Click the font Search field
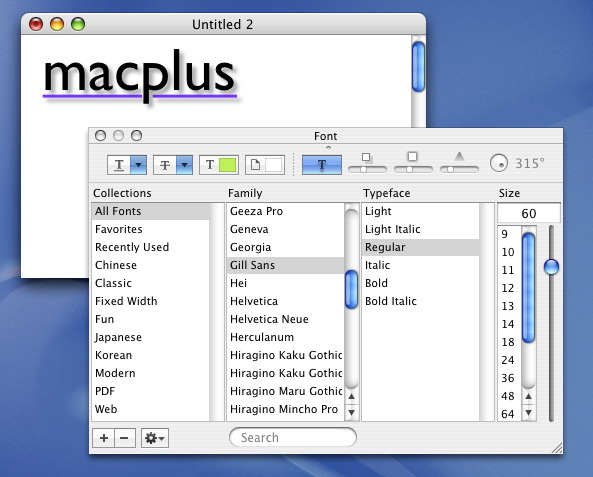Image resolution: width=593 pixels, height=477 pixels. (293, 438)
